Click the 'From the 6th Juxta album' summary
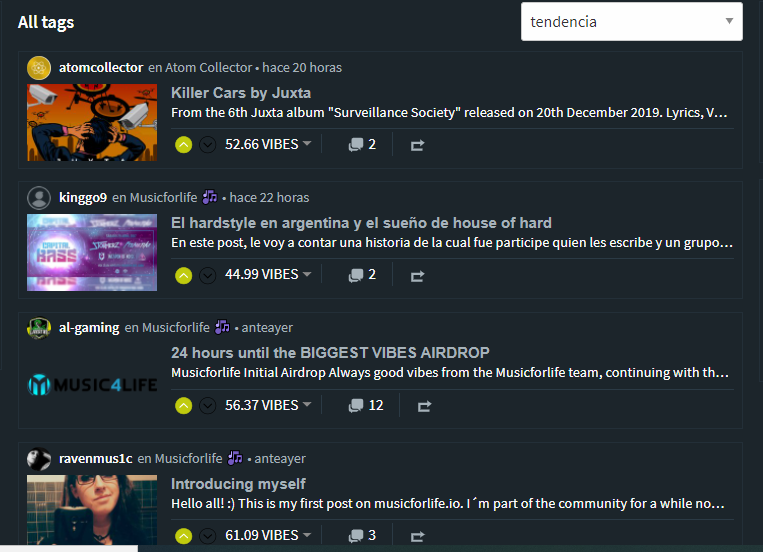The image size is (763, 552). click(449, 112)
